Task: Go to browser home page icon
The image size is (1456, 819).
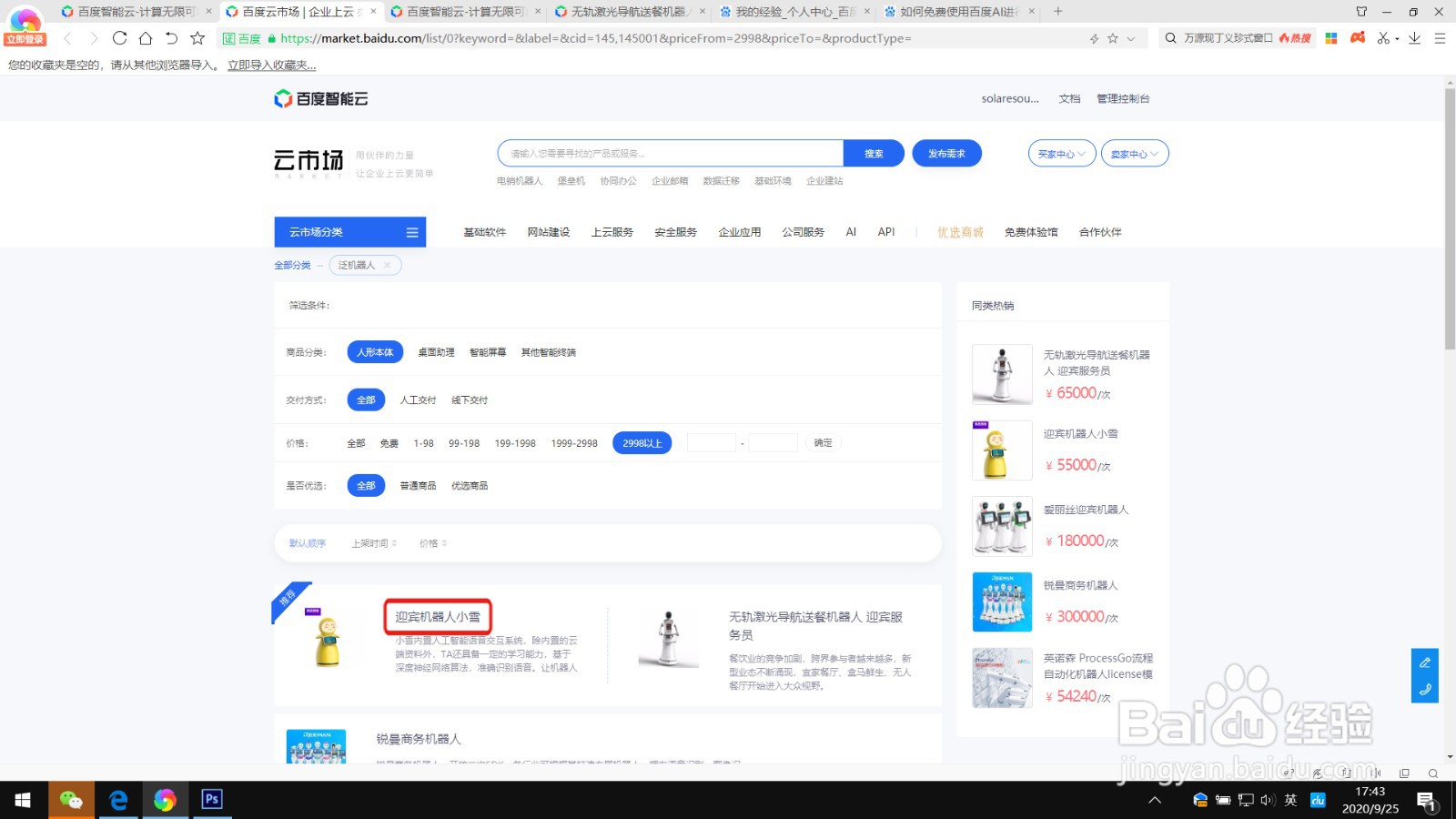Action: click(x=146, y=38)
